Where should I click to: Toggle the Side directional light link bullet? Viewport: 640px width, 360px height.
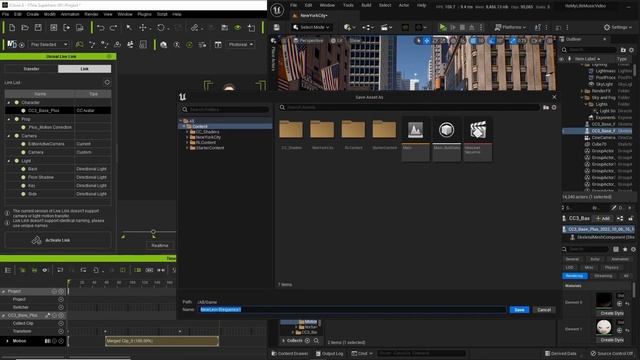point(23,194)
